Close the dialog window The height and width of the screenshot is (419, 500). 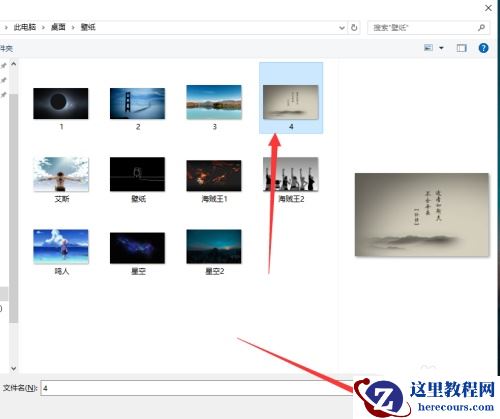(488, 8)
